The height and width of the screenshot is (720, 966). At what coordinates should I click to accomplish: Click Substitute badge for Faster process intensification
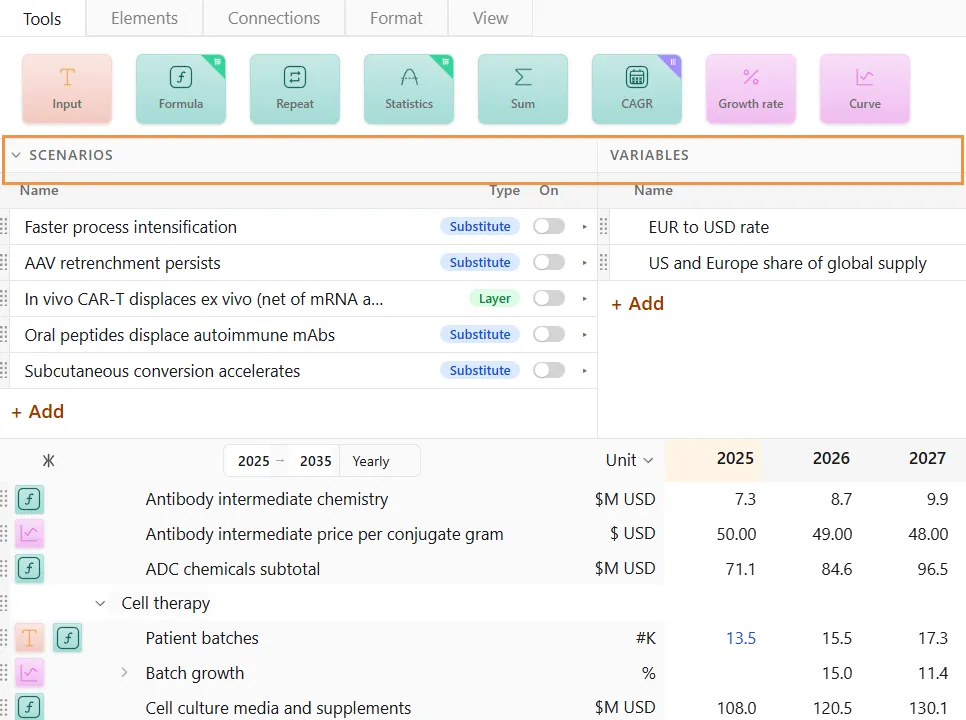tap(479, 226)
